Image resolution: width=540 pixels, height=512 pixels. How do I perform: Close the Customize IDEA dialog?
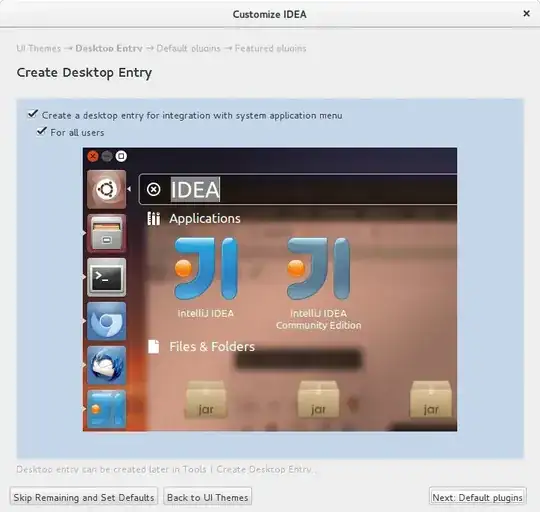point(526,14)
